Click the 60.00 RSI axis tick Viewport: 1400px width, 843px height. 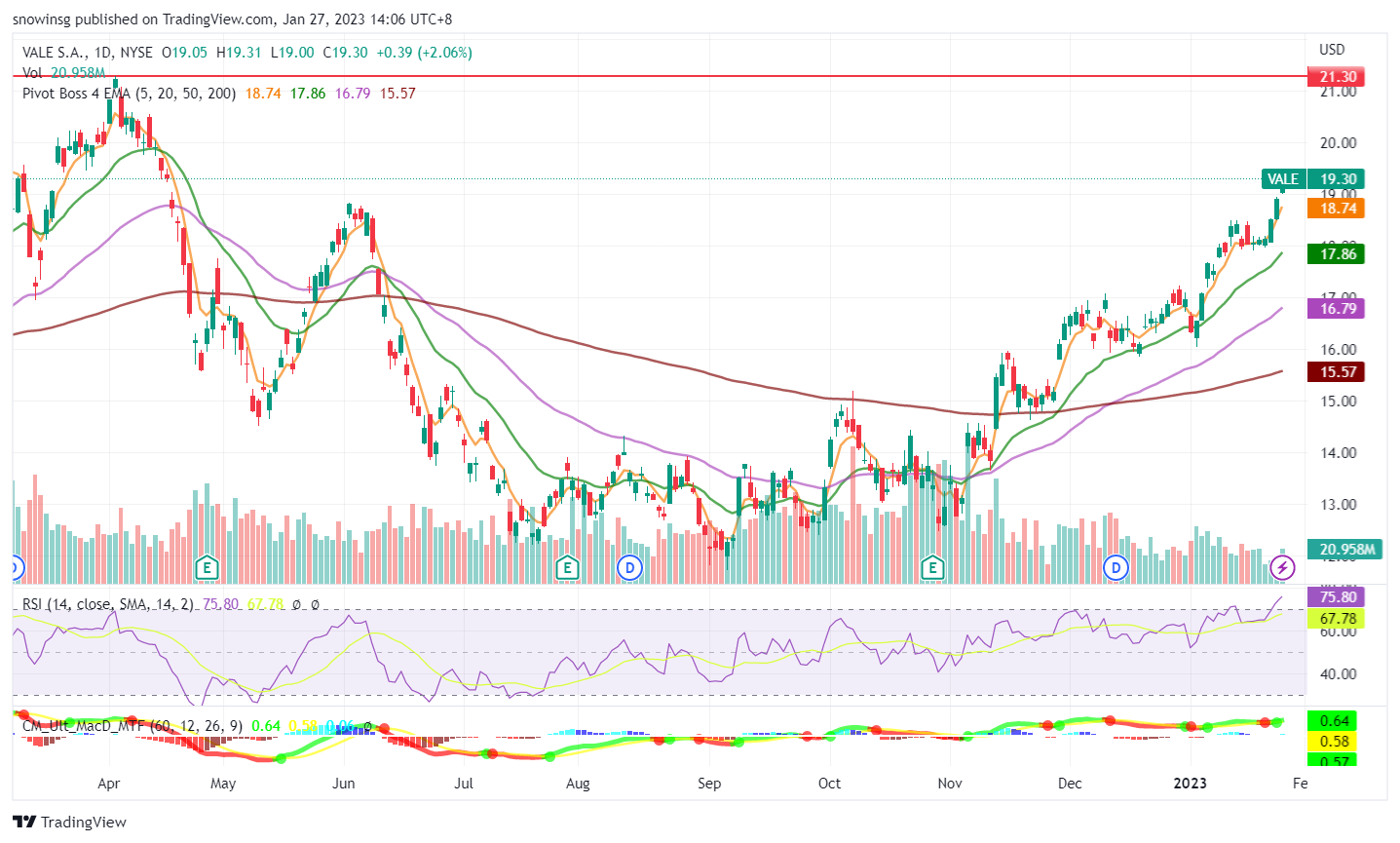[x=1338, y=632]
